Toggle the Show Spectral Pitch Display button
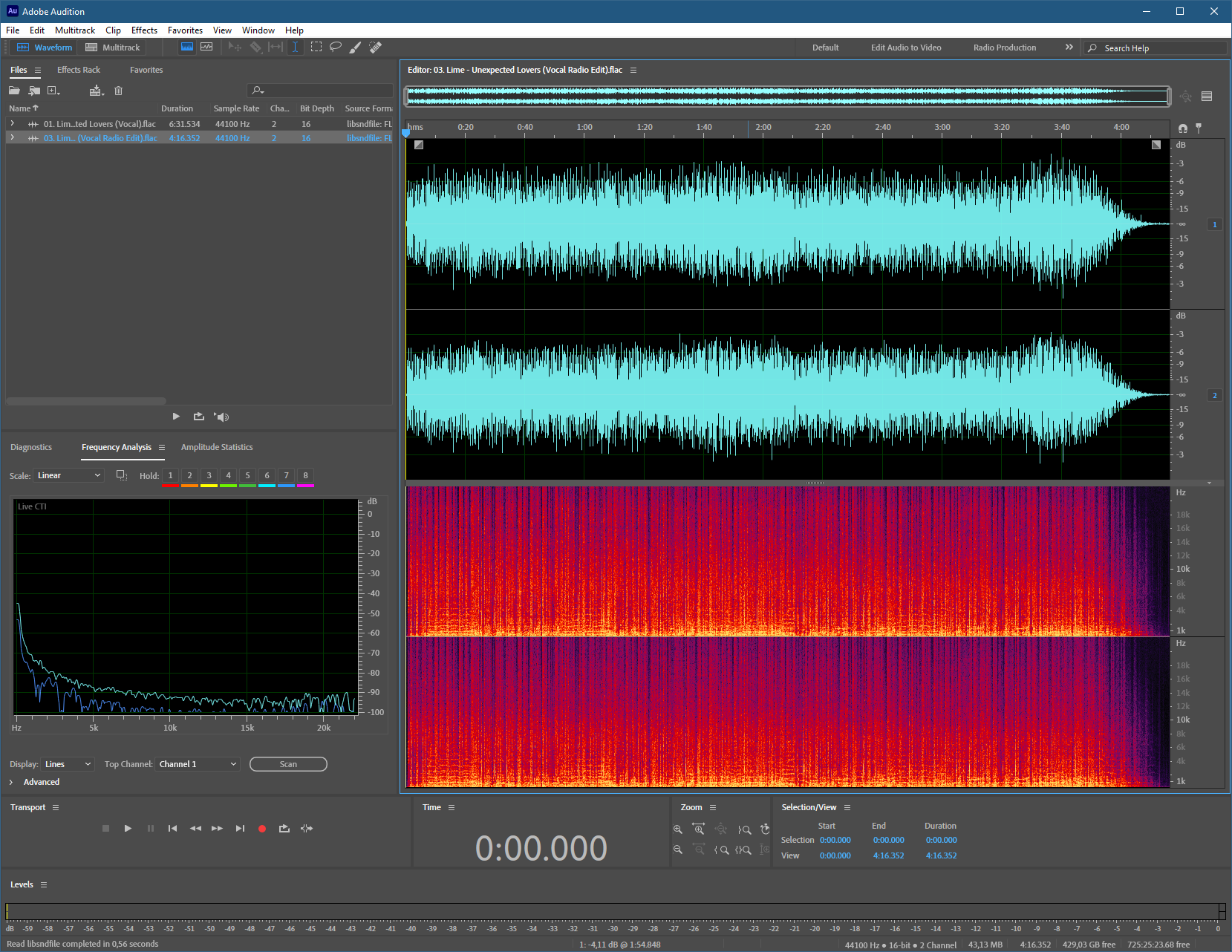 (206, 47)
